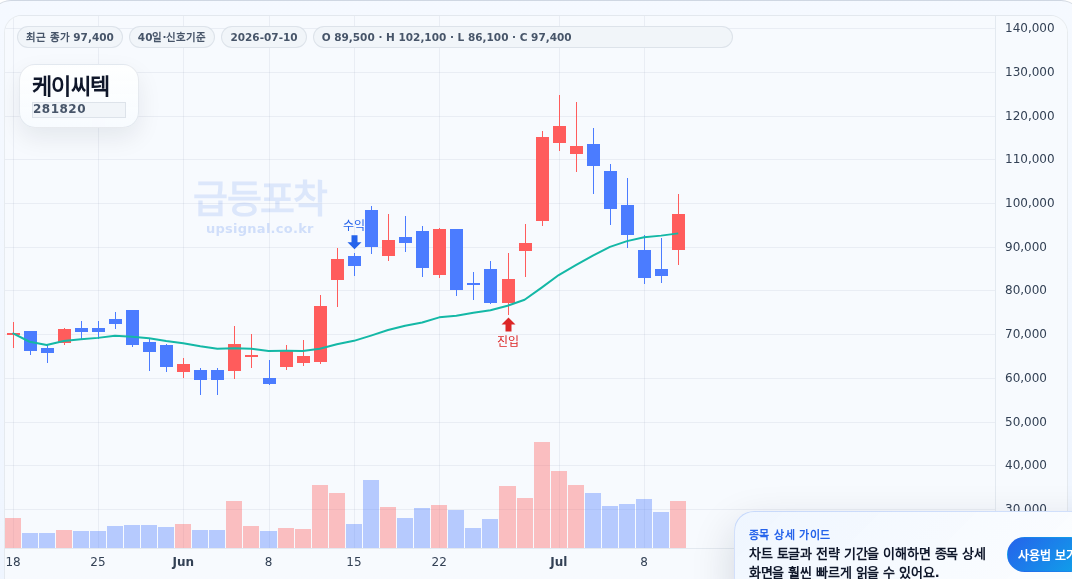Click the red 진입 arrow marker
Image resolution: width=1072 pixels, height=579 pixels.
tap(508, 325)
